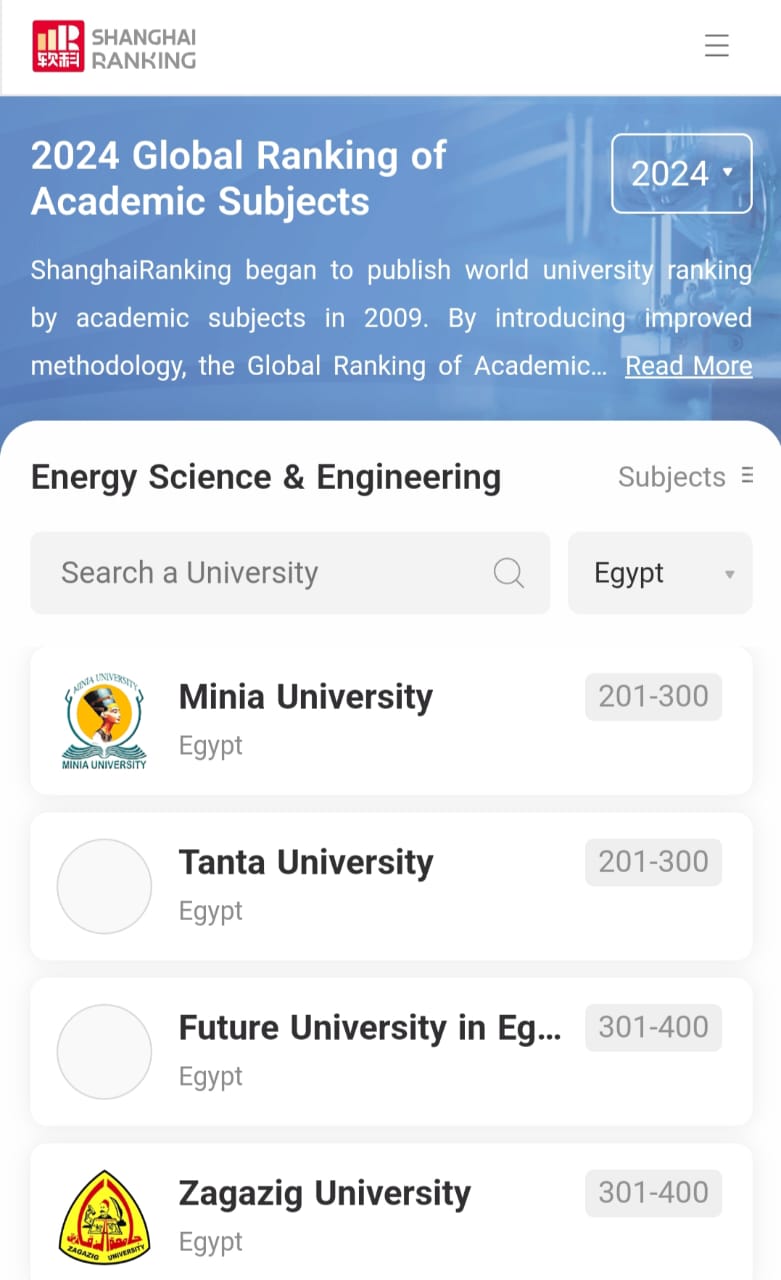
Task: Click the Zagazig University logo
Action: [104, 1218]
